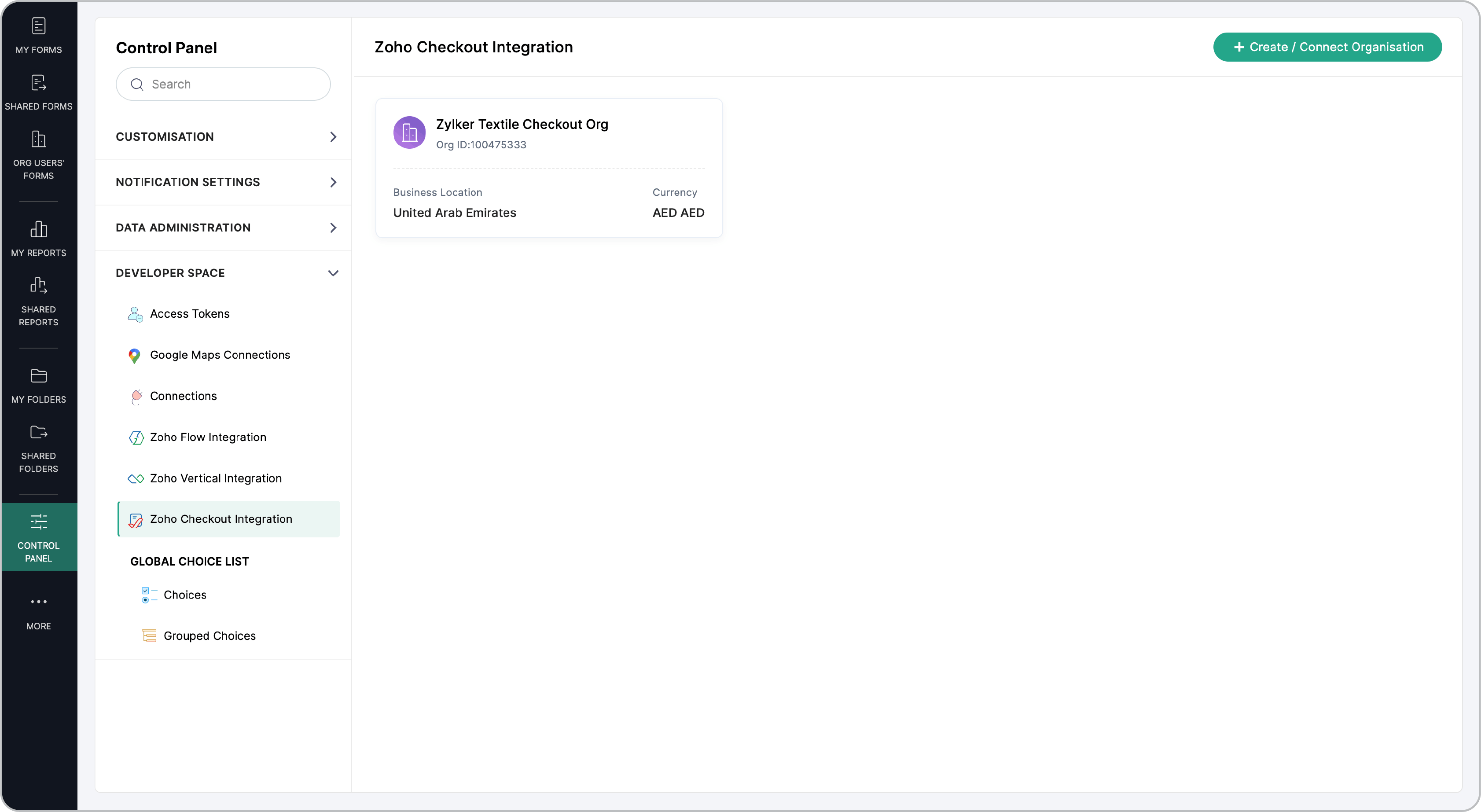Viewport: 1481px width, 812px height.
Task: Expand the Customisation section
Action: pyautogui.click(x=224, y=136)
